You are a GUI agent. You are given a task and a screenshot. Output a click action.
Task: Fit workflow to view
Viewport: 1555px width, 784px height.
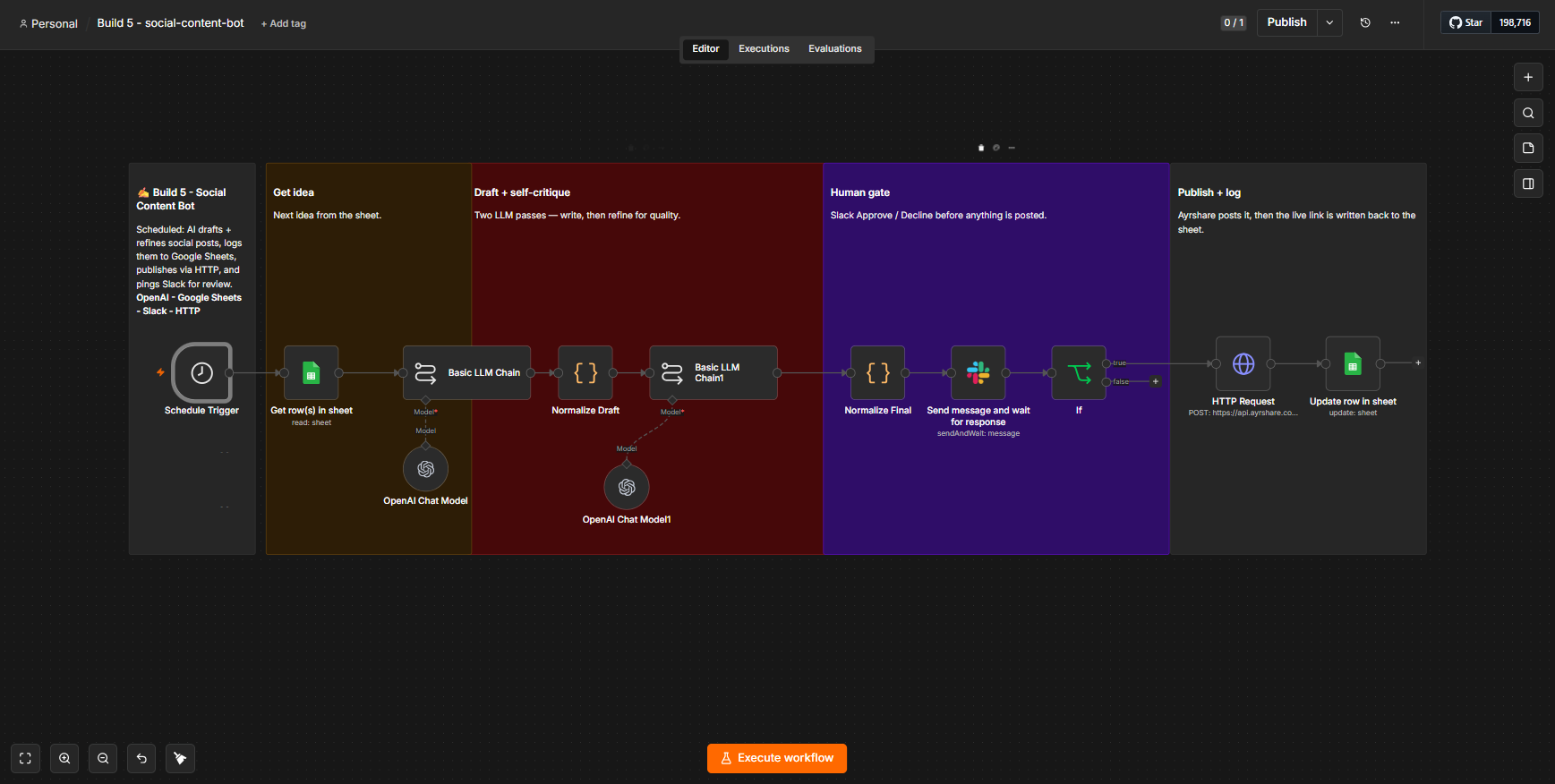[x=25, y=758]
